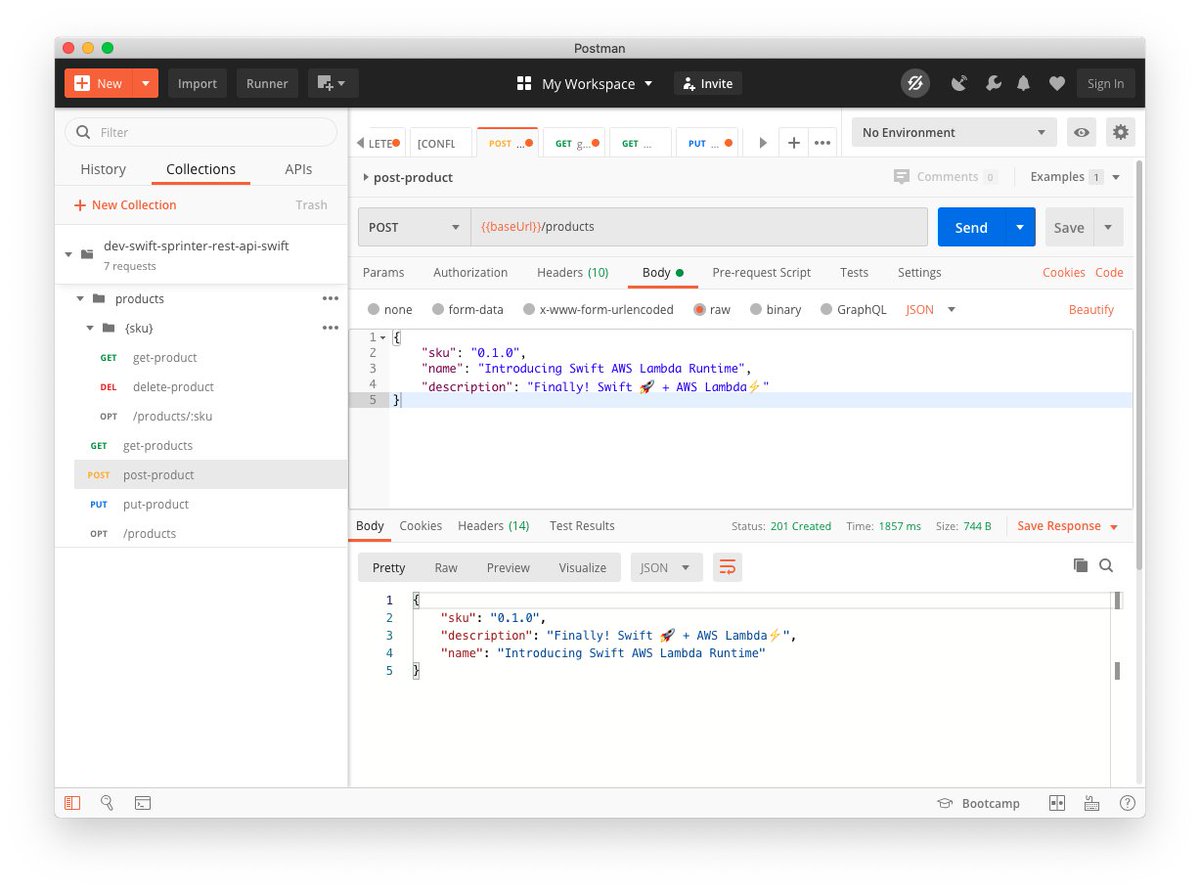Viewport: 1200px width, 890px height.
Task: Switch to two pane view icon
Action: (1057, 803)
